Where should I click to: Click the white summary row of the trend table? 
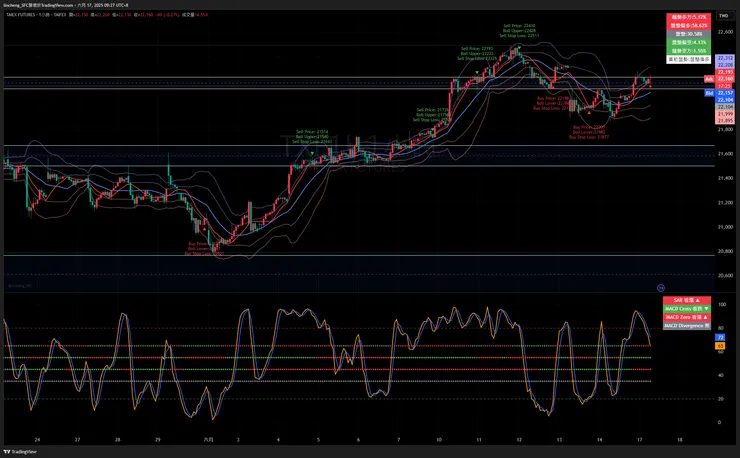click(x=689, y=59)
